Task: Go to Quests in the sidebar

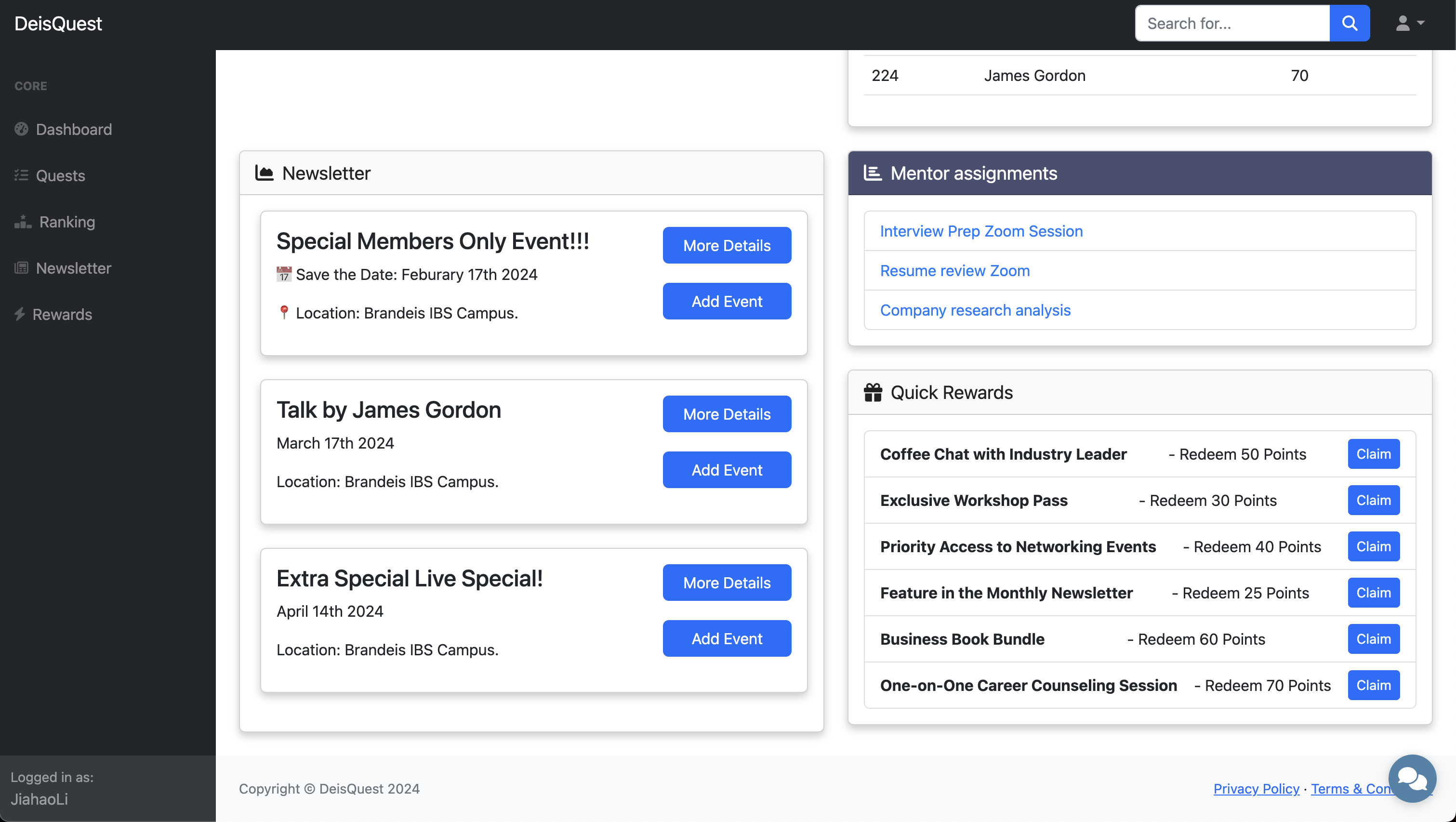Action: coord(60,176)
